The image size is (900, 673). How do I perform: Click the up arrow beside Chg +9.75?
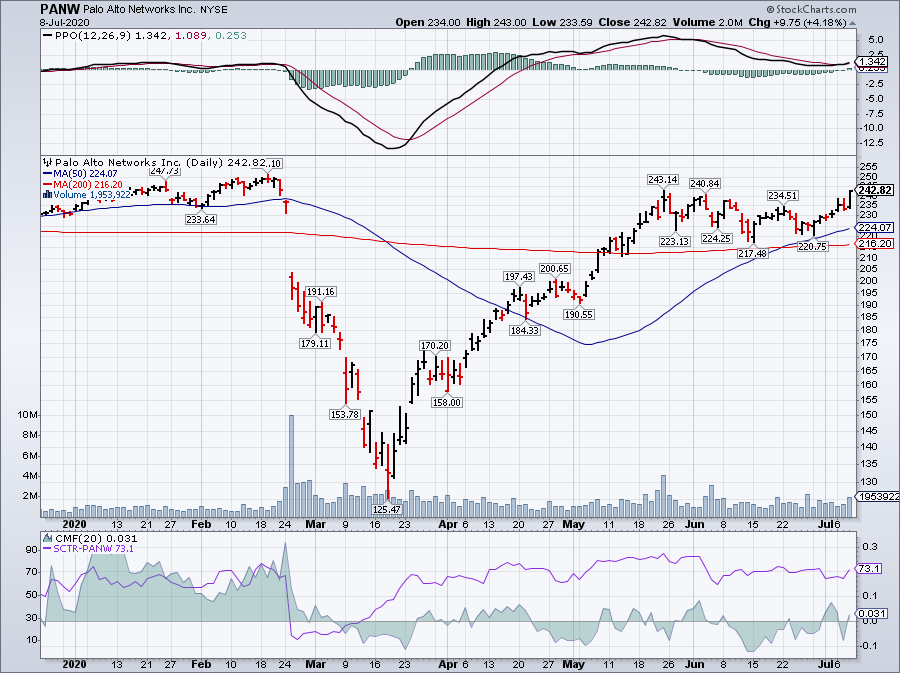tap(852, 23)
